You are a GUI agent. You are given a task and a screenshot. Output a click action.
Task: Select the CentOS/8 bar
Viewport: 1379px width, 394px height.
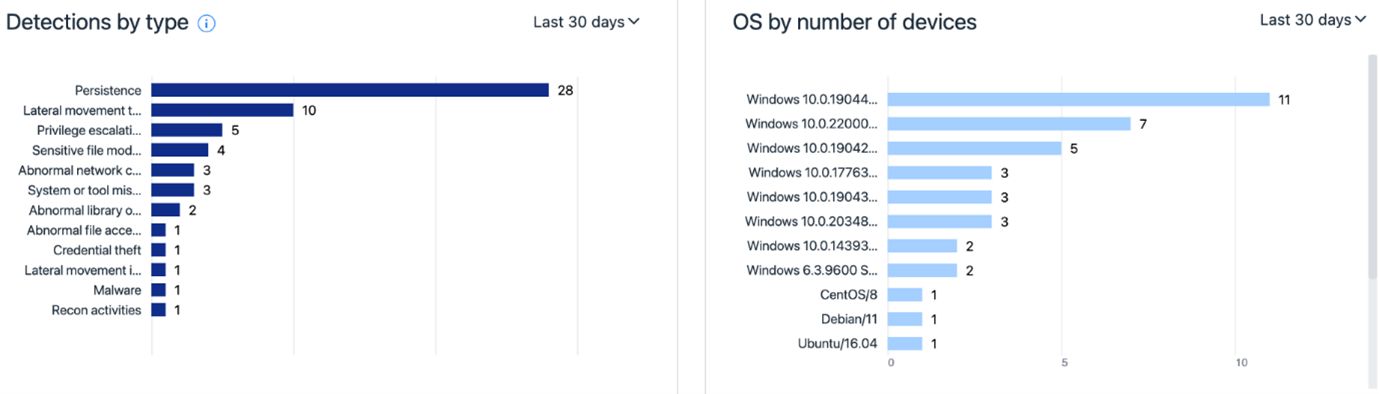905,295
